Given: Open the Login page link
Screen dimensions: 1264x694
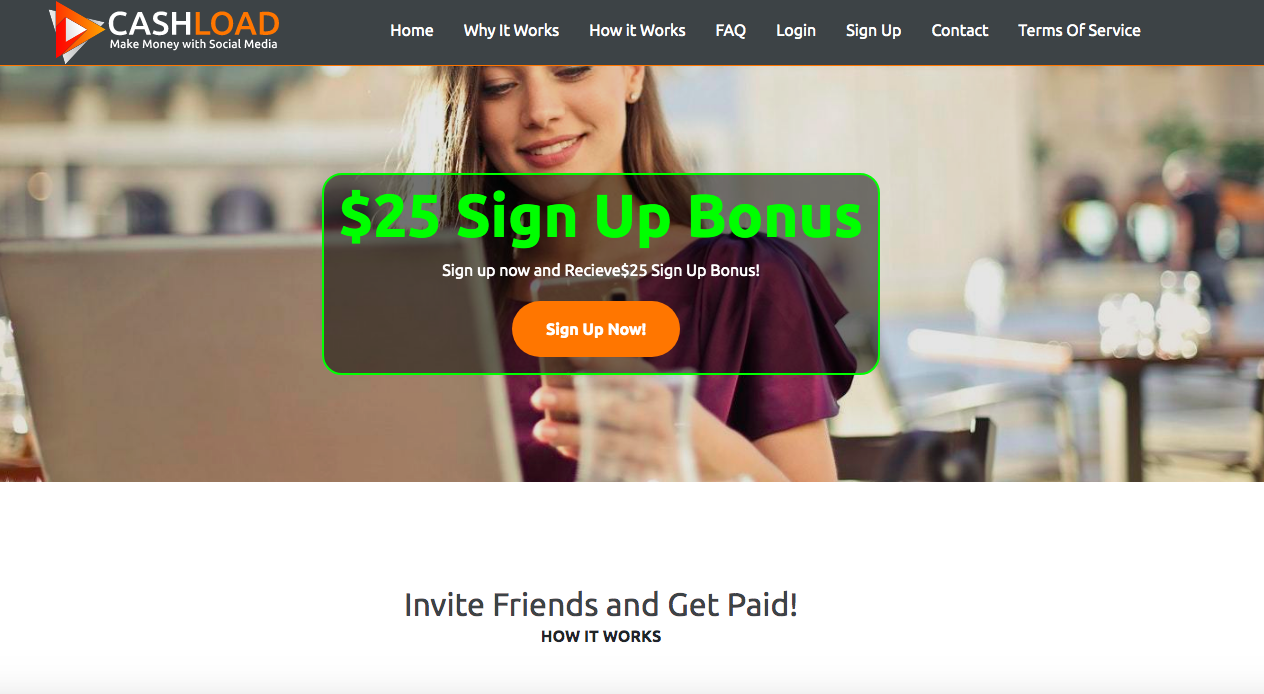Looking at the screenshot, I should coord(796,30).
